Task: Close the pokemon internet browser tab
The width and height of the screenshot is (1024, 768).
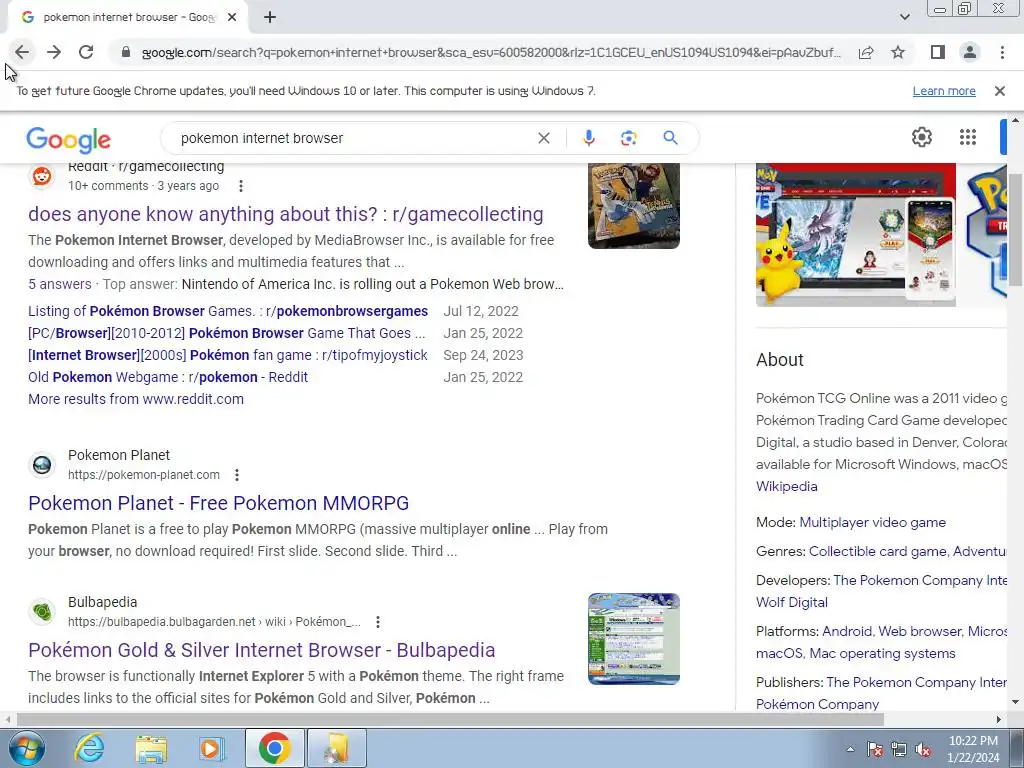Action: (232, 17)
